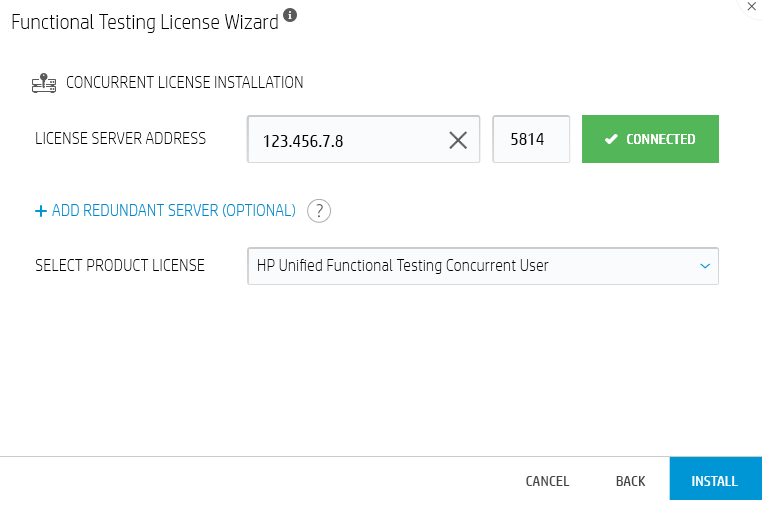The image size is (780, 521).
Task: Click Add Redundant Server (Optional) link
Action: 174,210
